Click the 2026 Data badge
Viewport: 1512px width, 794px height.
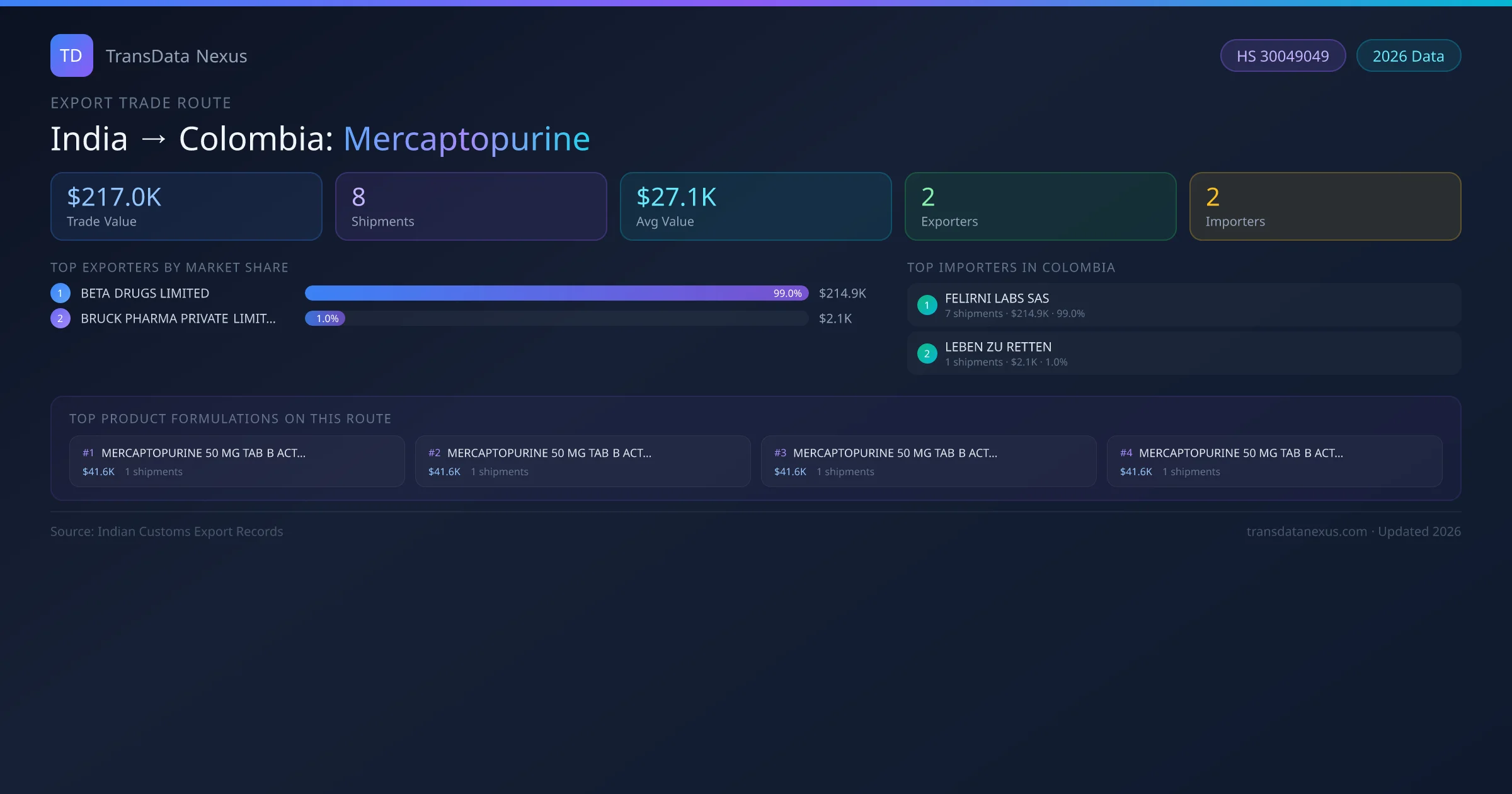tap(1408, 56)
